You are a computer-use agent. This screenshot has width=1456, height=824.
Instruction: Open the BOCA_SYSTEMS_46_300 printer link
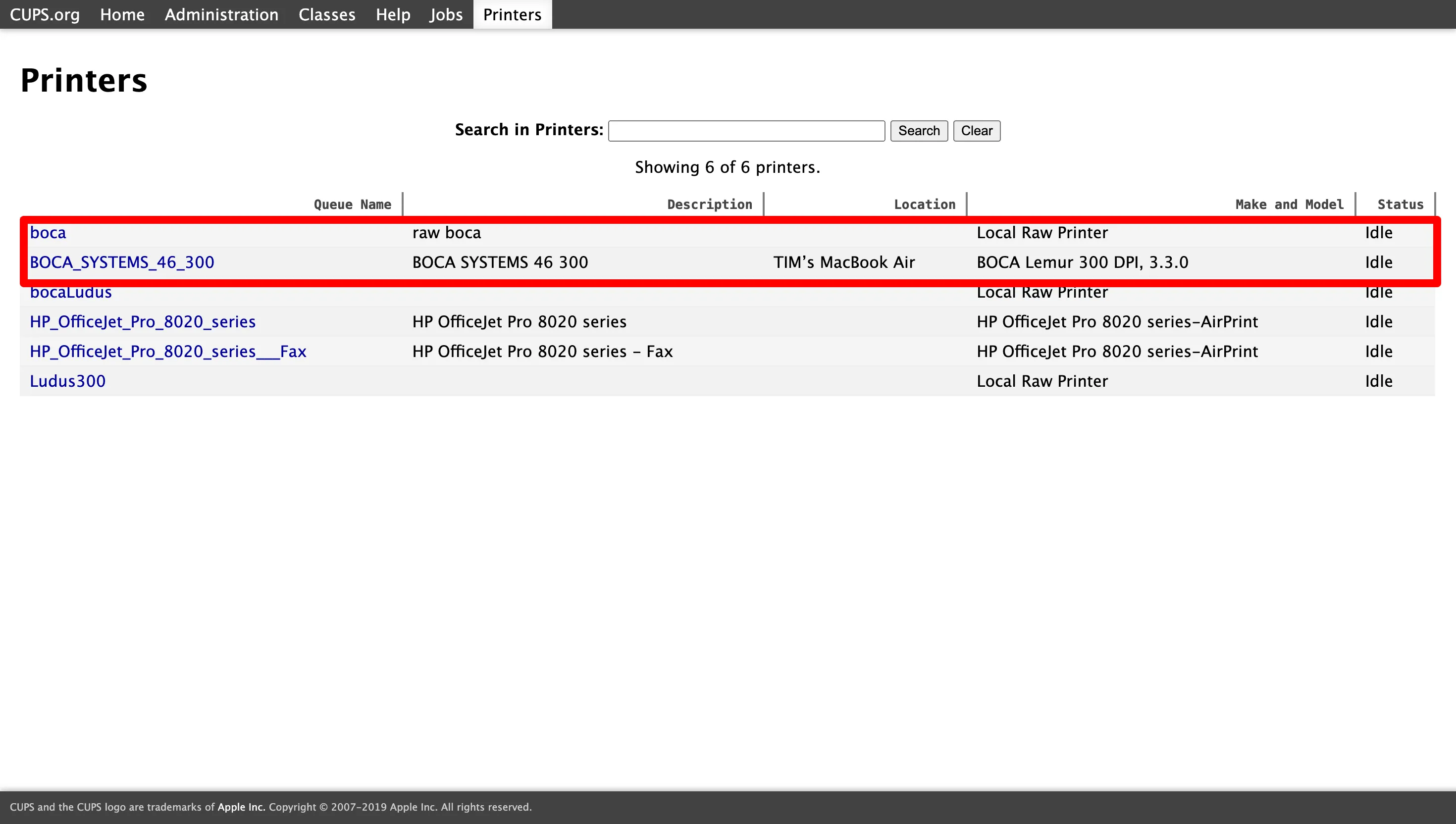pos(122,262)
